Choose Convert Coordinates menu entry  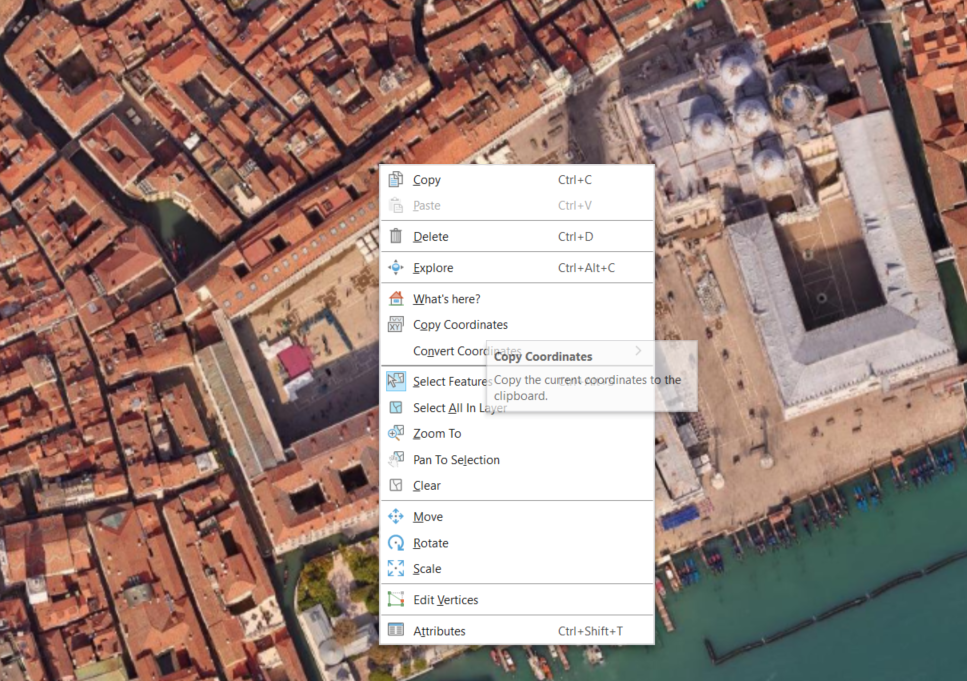[x=517, y=350]
